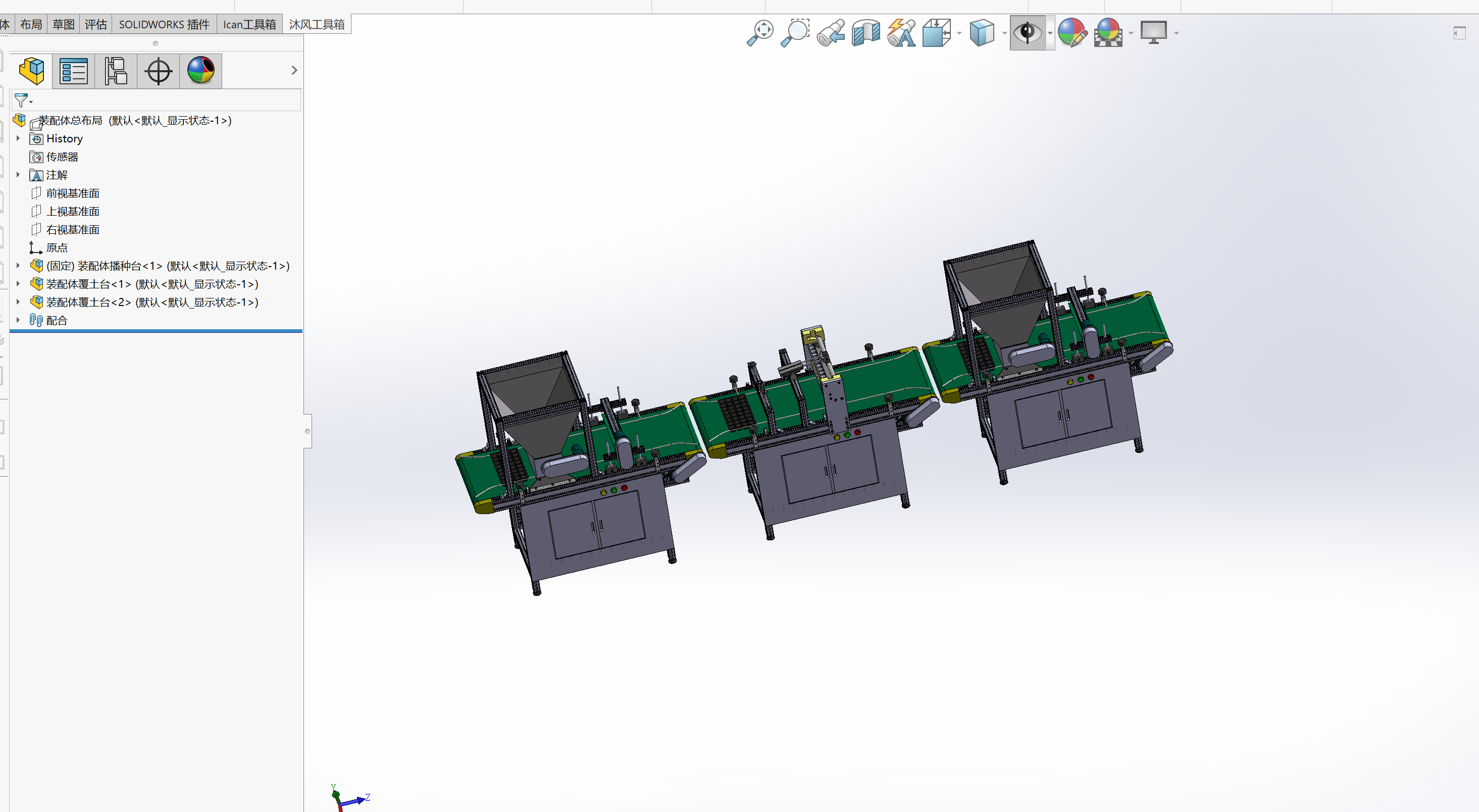Select the root assembly 装配体总布局
Screen dimensions: 1479x812
click(135, 120)
